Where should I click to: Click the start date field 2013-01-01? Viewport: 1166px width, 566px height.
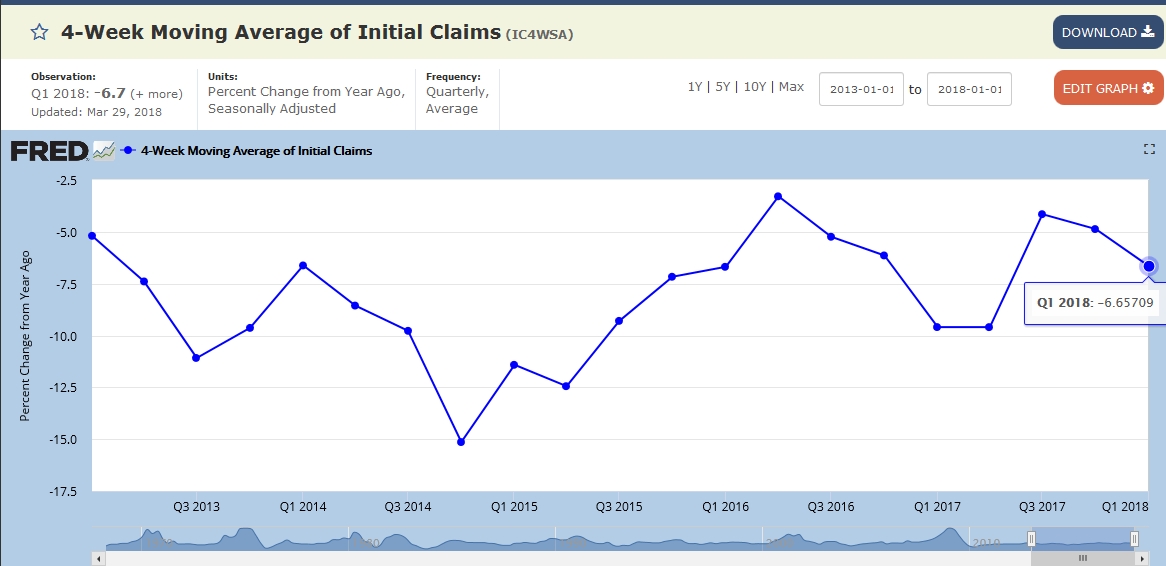tap(861, 89)
